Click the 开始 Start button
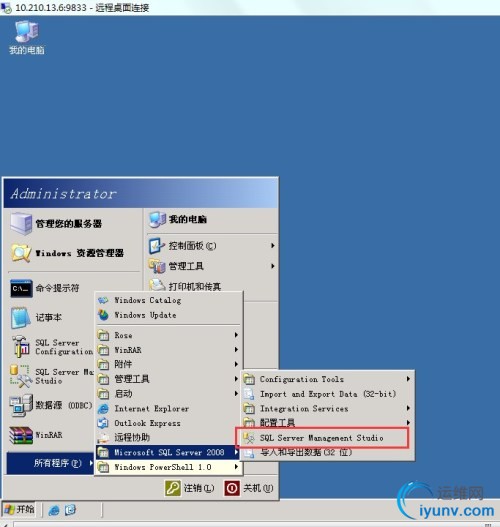Screen dimensions: 500x527 coord(19,510)
